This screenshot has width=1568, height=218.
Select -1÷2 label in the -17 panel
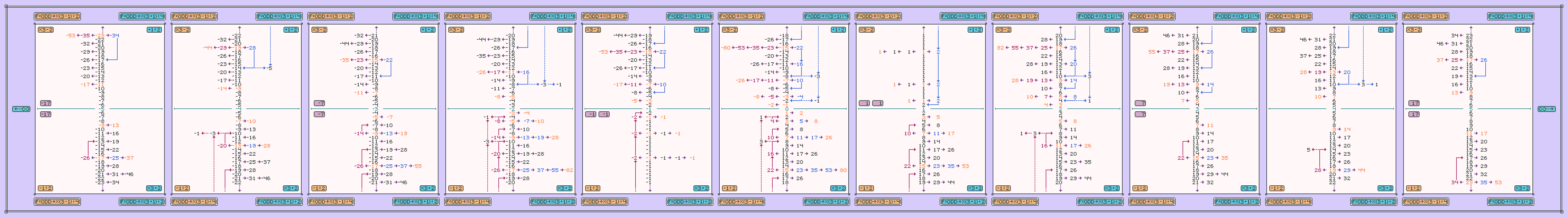point(46,189)
